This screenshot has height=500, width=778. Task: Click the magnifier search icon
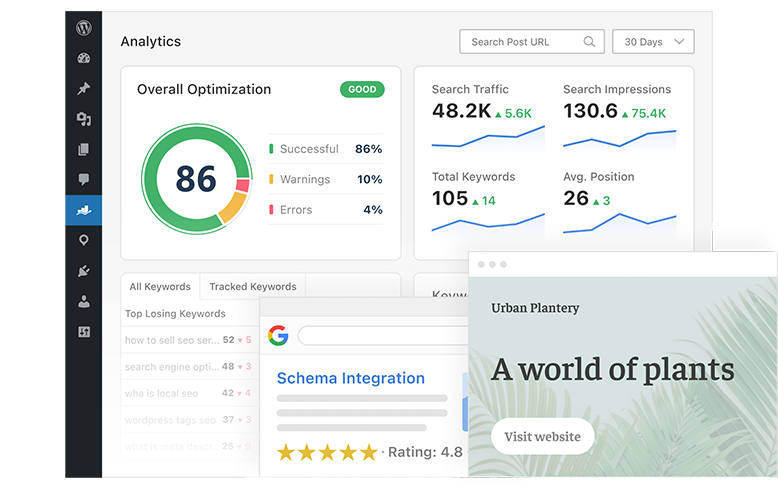click(x=589, y=42)
